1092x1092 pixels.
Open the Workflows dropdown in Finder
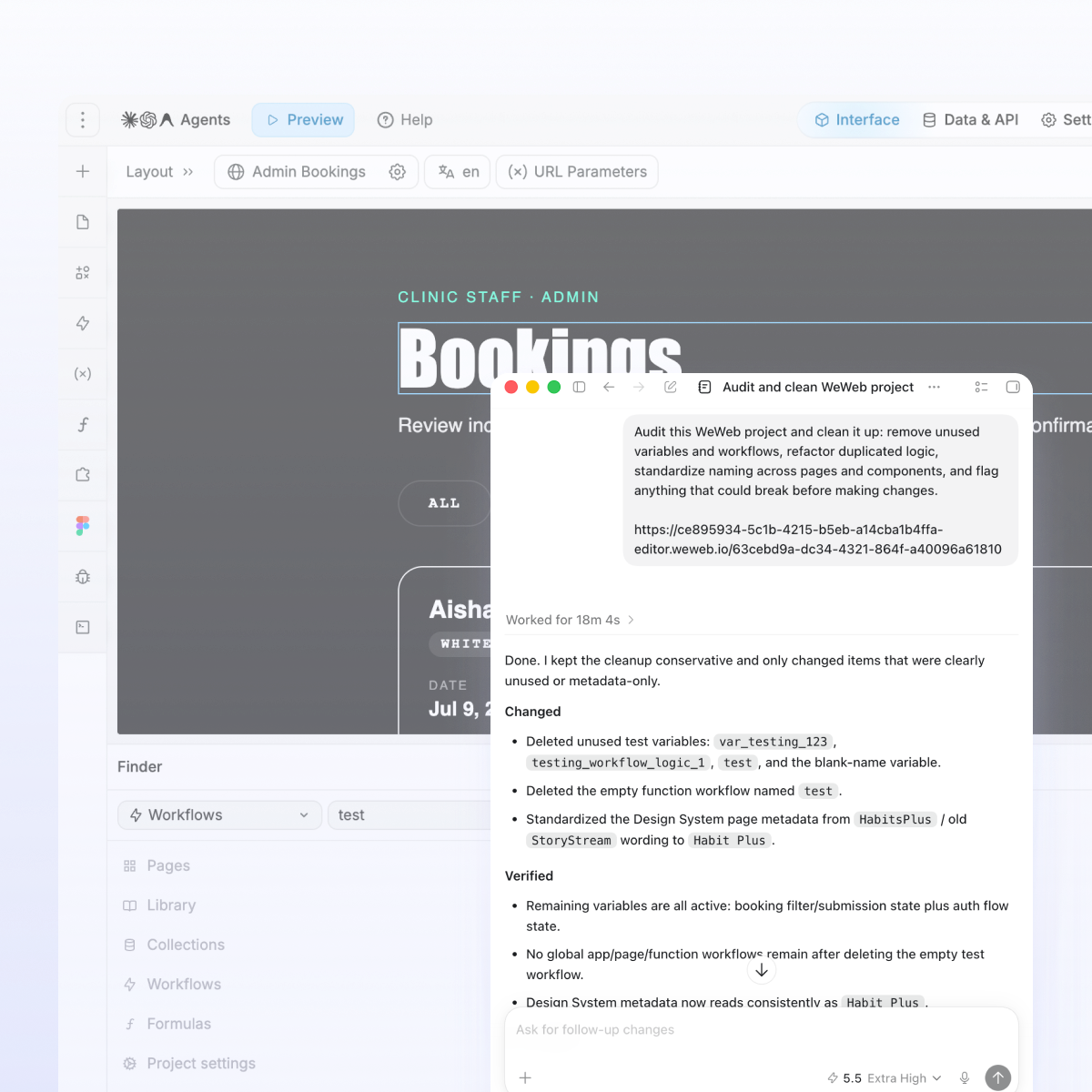(x=220, y=815)
